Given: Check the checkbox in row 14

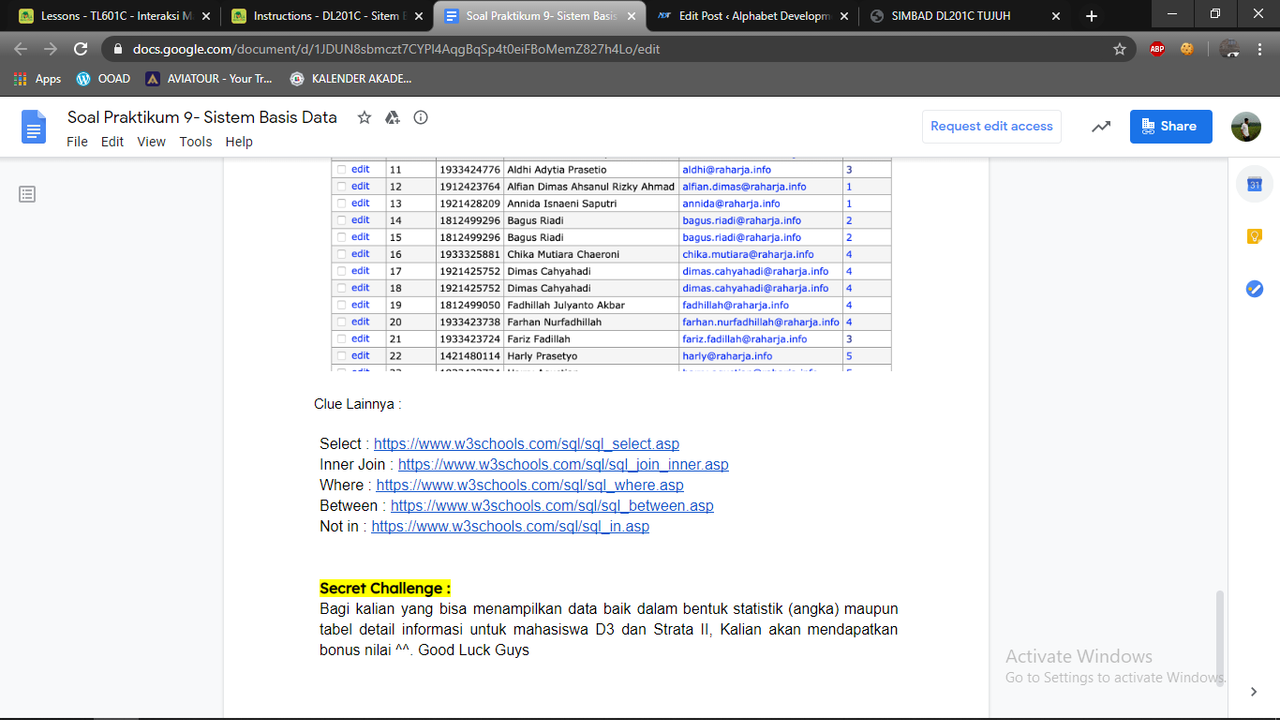Looking at the screenshot, I should 341,221.
